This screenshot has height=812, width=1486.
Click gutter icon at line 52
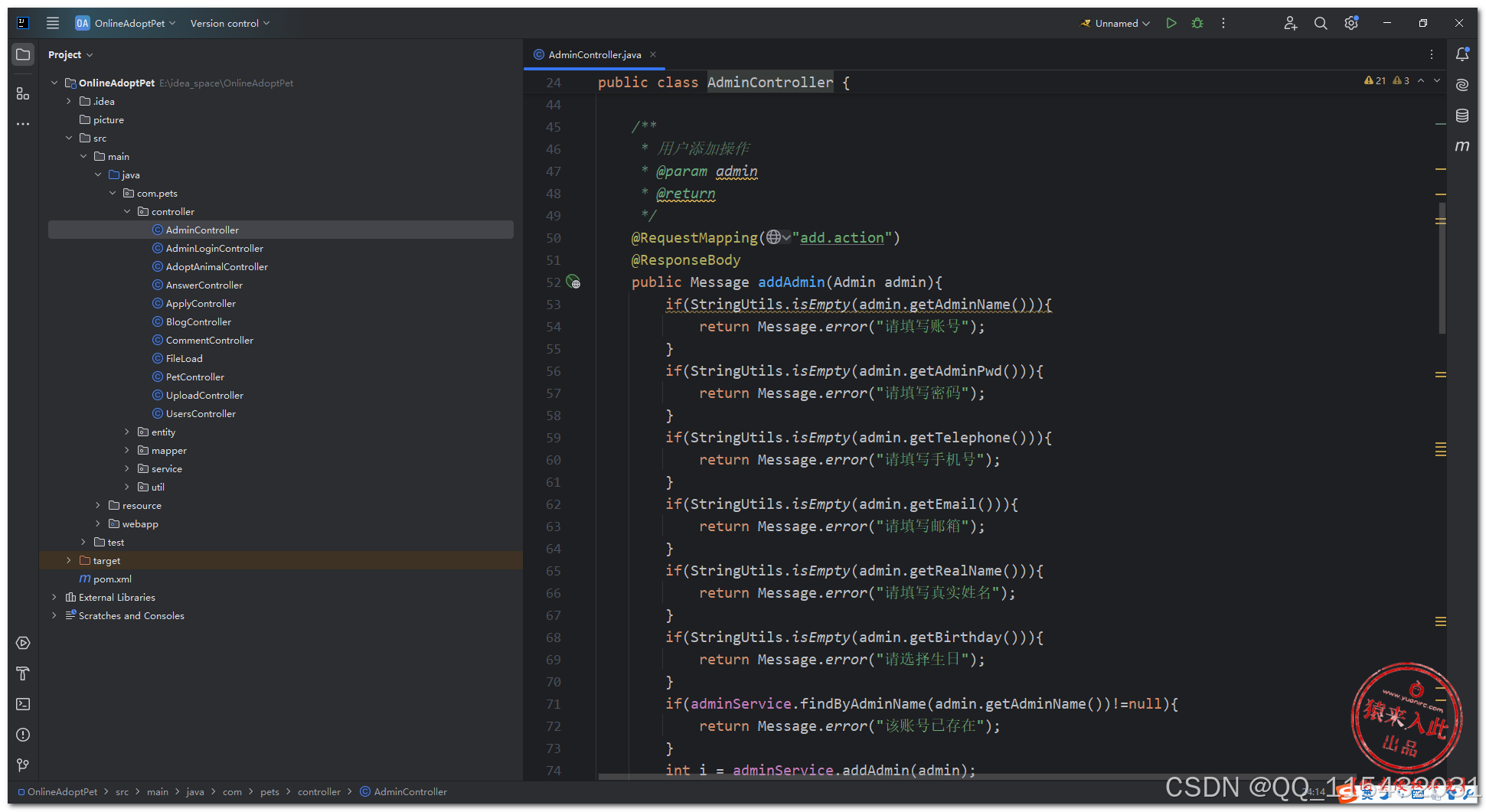tap(573, 282)
